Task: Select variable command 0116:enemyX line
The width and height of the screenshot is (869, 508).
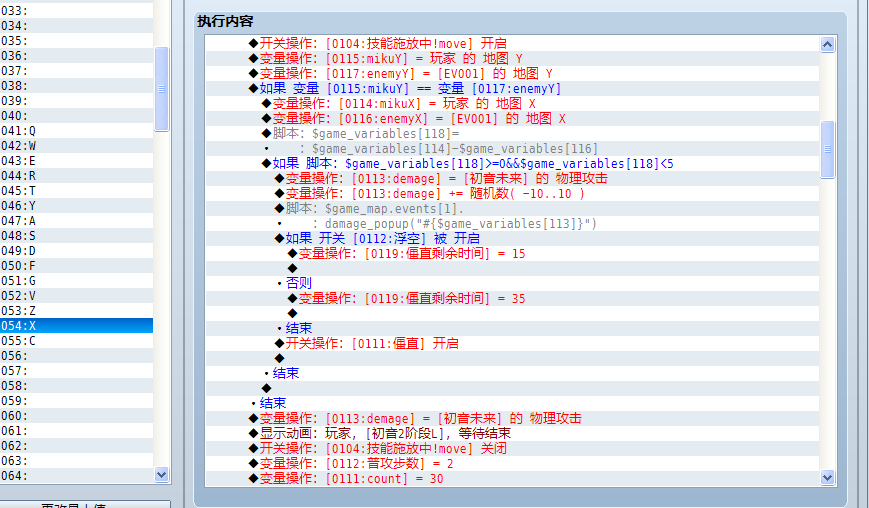Action: coord(512,118)
